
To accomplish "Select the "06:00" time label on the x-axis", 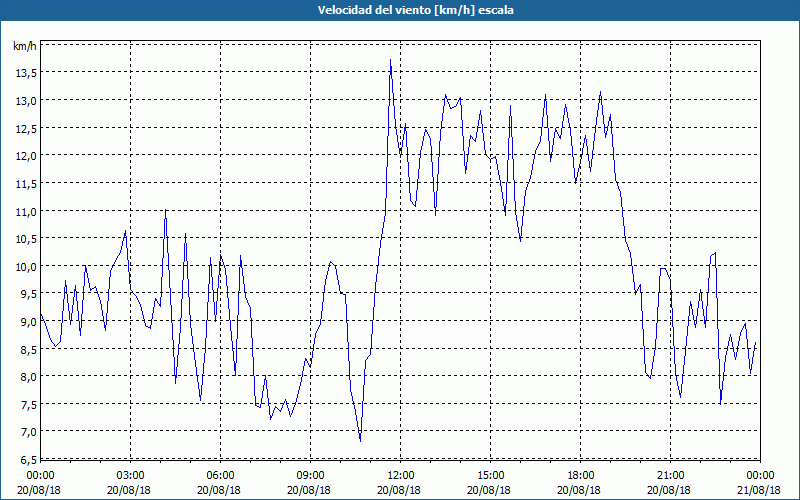I will click(220, 476).
